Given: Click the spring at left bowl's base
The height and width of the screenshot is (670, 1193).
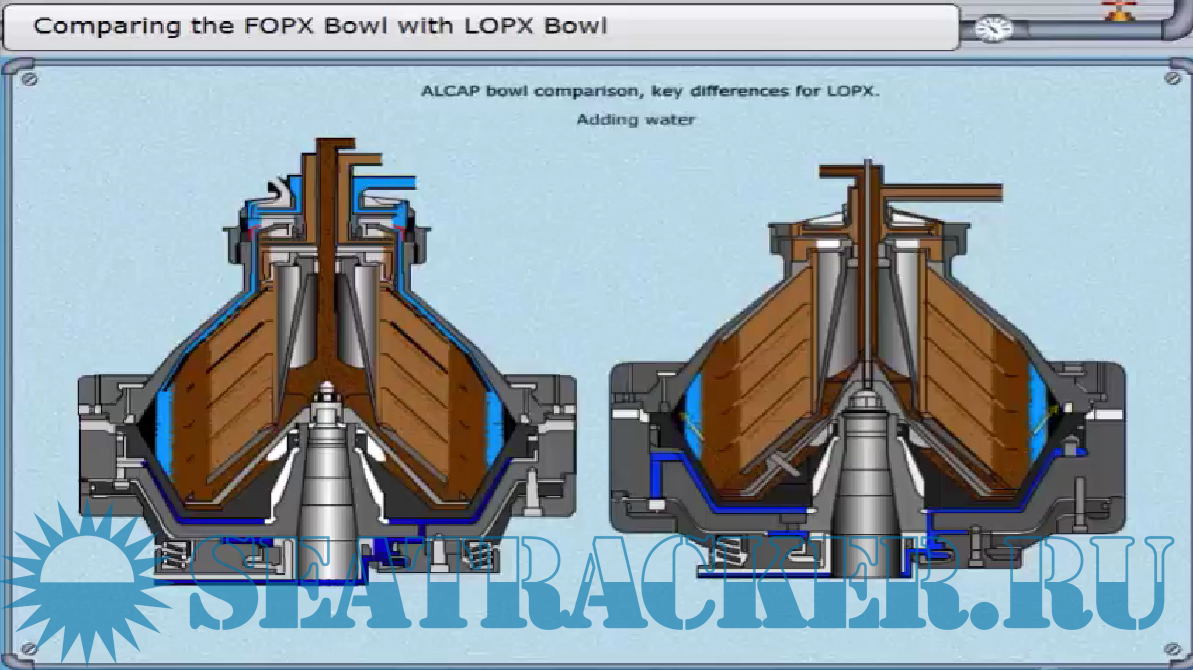Looking at the screenshot, I should tap(180, 555).
